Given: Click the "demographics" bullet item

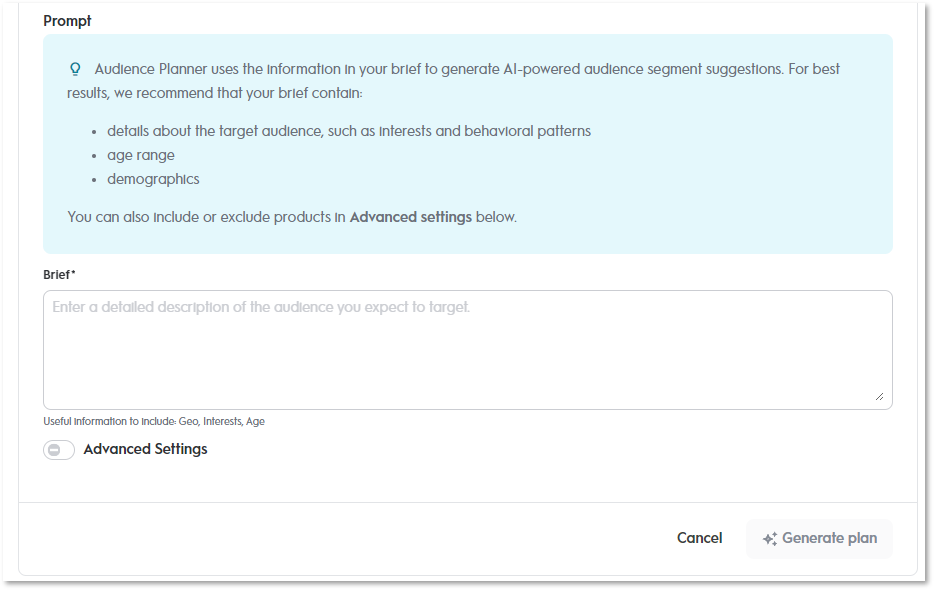Looking at the screenshot, I should point(153,179).
